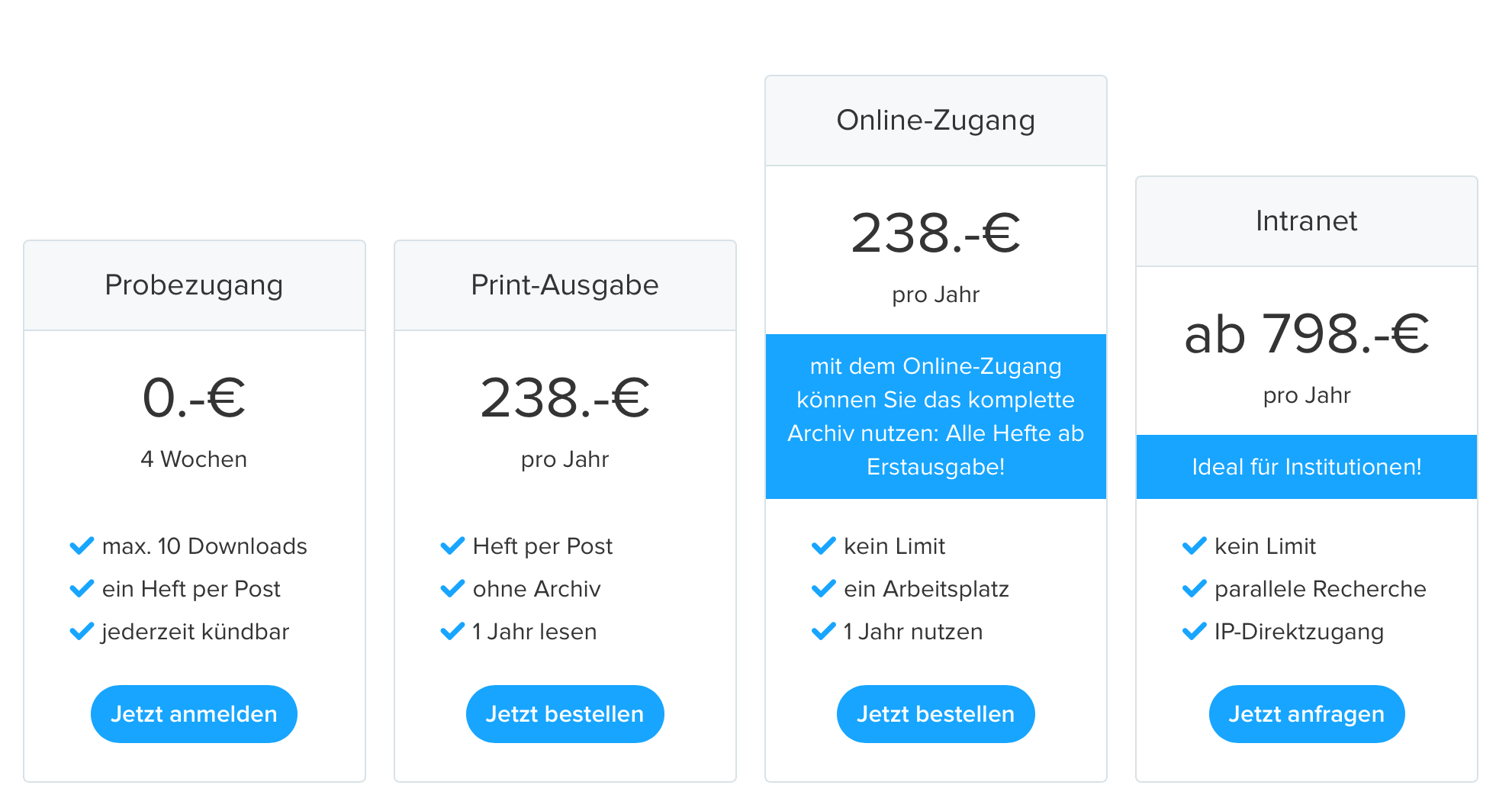1512x798 pixels.
Task: Click the Ideal für Institutionen banner
Action: point(1306,467)
